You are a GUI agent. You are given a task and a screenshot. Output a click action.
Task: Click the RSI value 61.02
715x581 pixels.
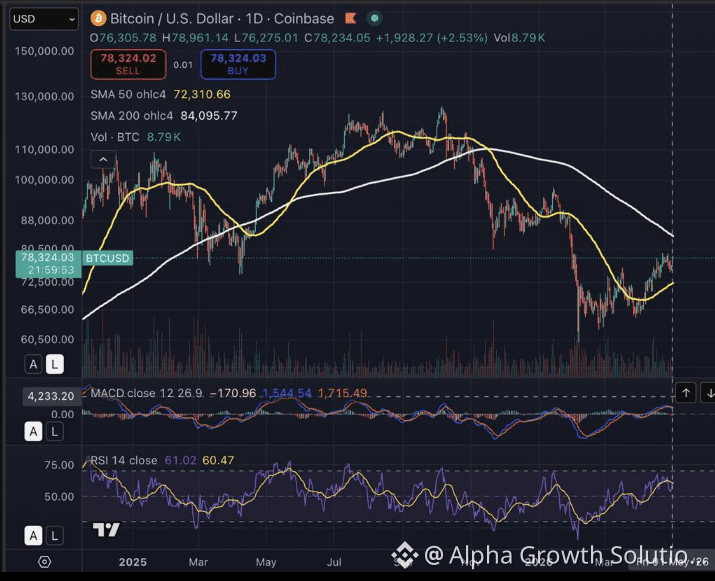pyautogui.click(x=181, y=461)
